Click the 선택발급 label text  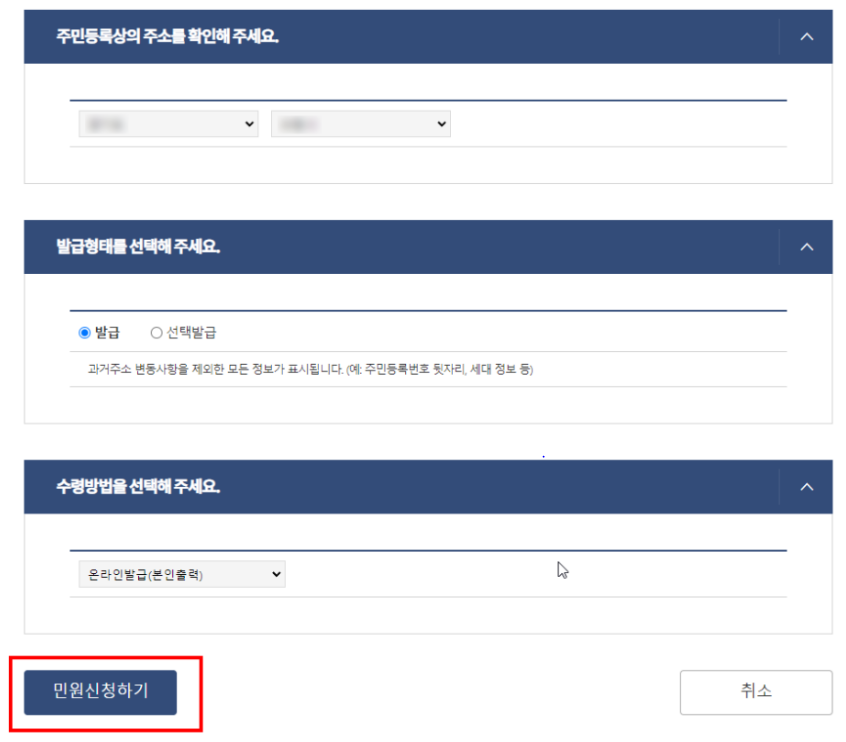pos(191,332)
